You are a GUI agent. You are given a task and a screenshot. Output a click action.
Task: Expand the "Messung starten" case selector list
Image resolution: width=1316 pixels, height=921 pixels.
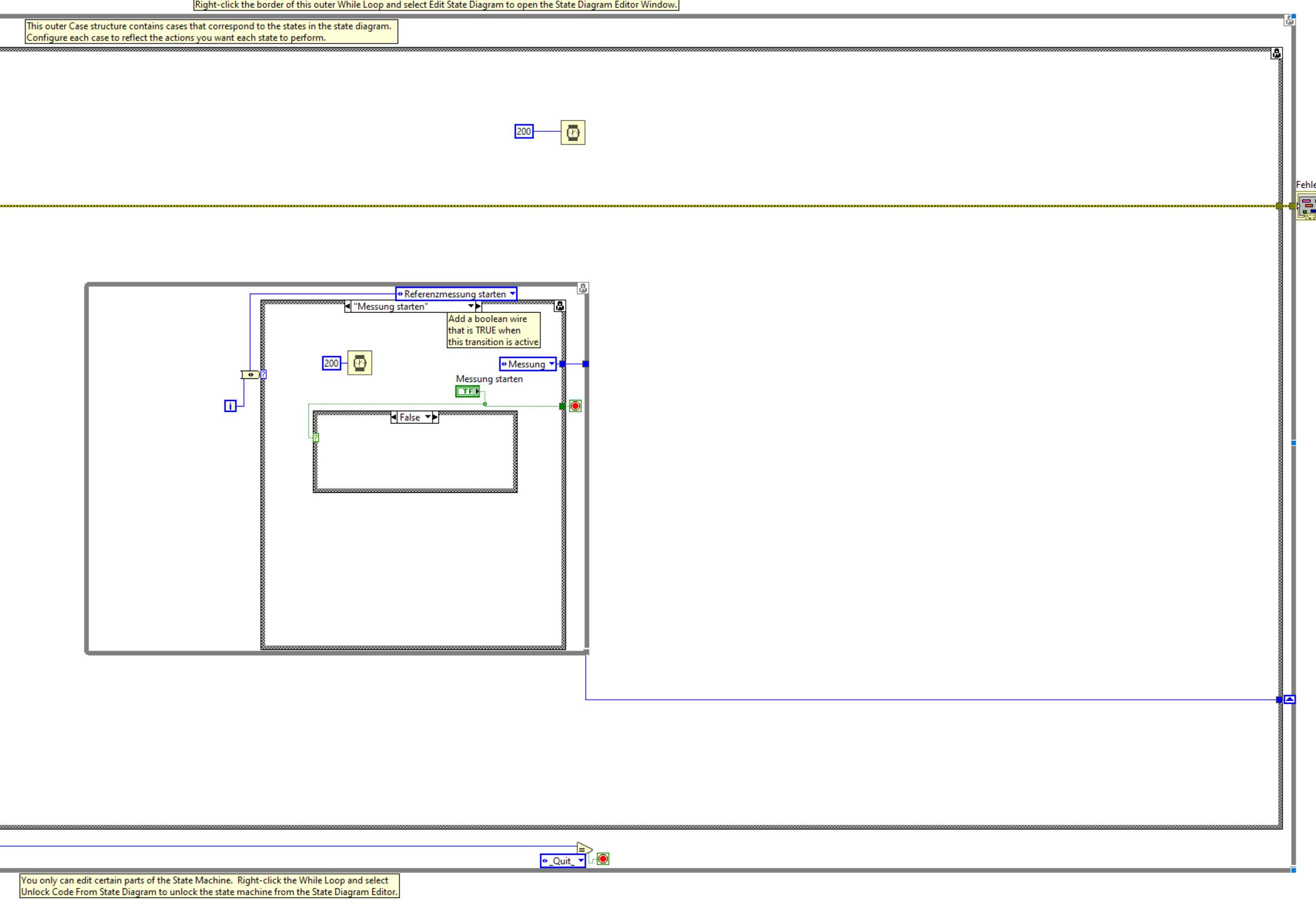(471, 306)
